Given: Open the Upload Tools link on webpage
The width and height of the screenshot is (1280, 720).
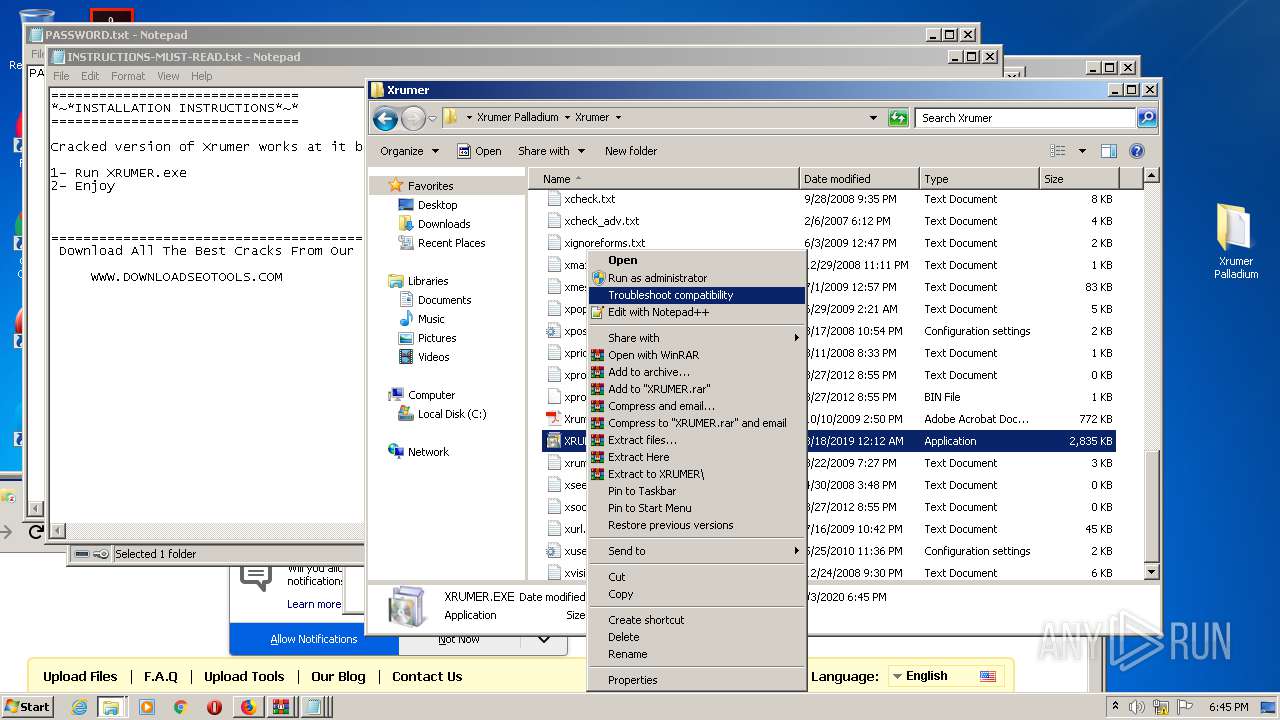Looking at the screenshot, I should click(244, 676).
